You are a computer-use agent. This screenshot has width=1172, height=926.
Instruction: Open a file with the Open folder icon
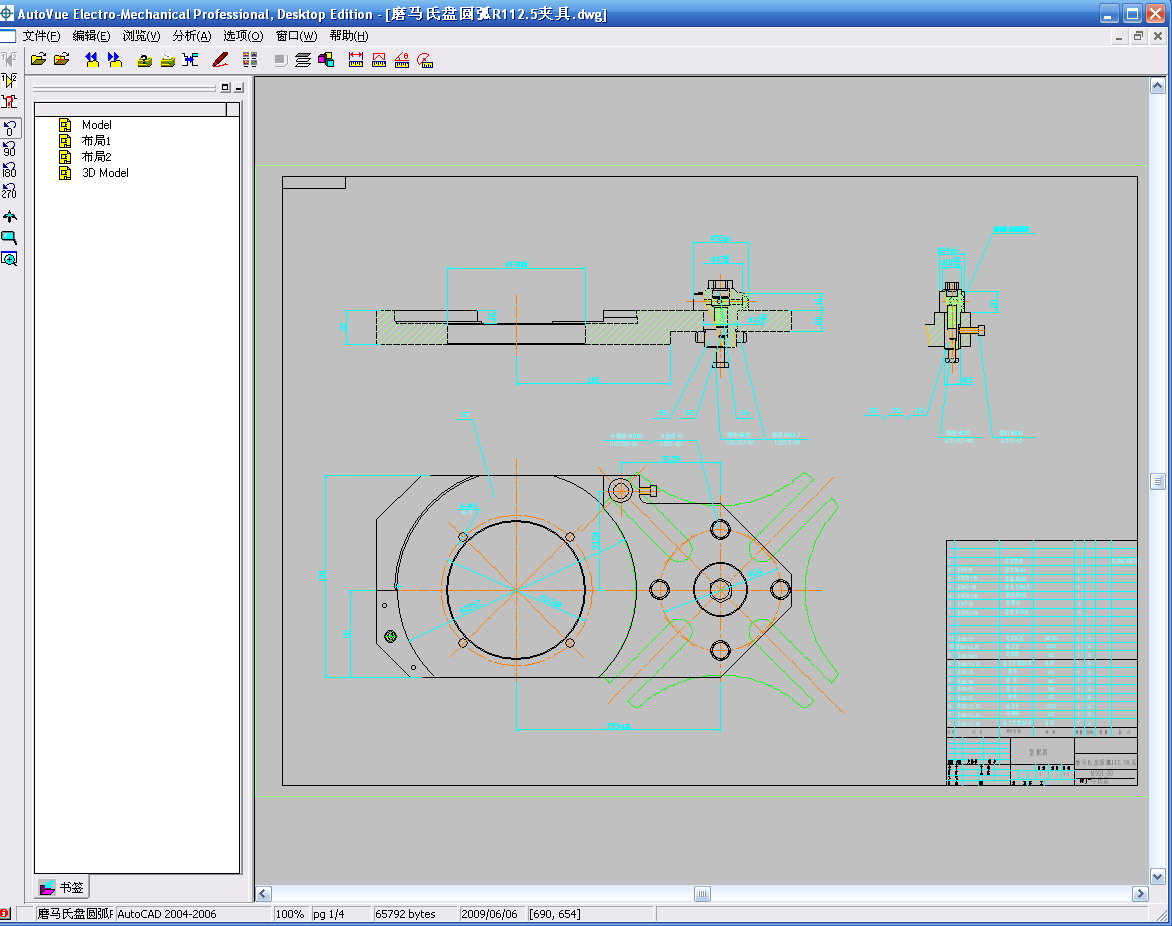point(37,58)
